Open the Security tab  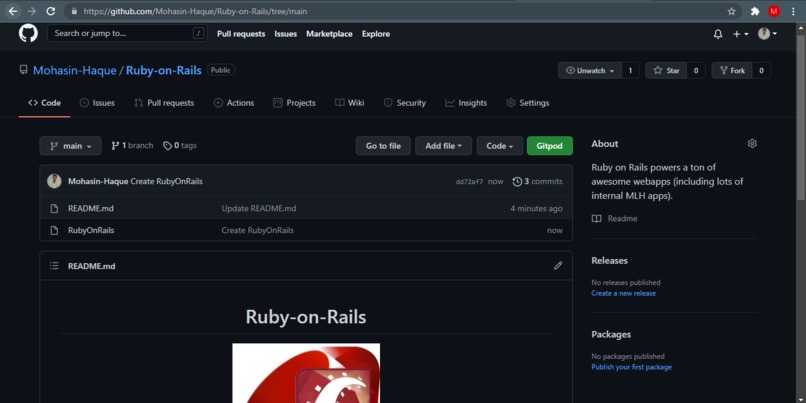click(x=405, y=103)
